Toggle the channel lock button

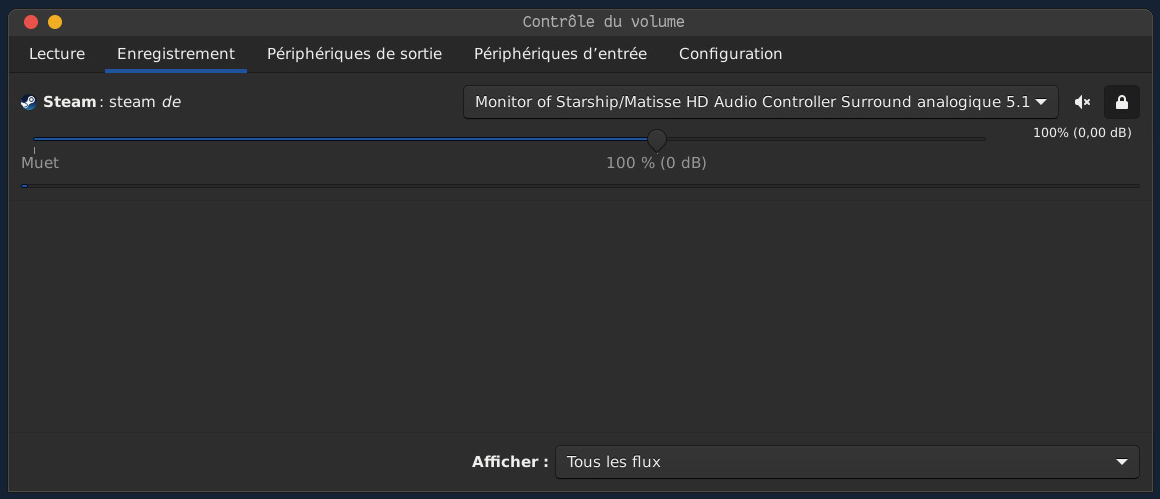point(1121,102)
